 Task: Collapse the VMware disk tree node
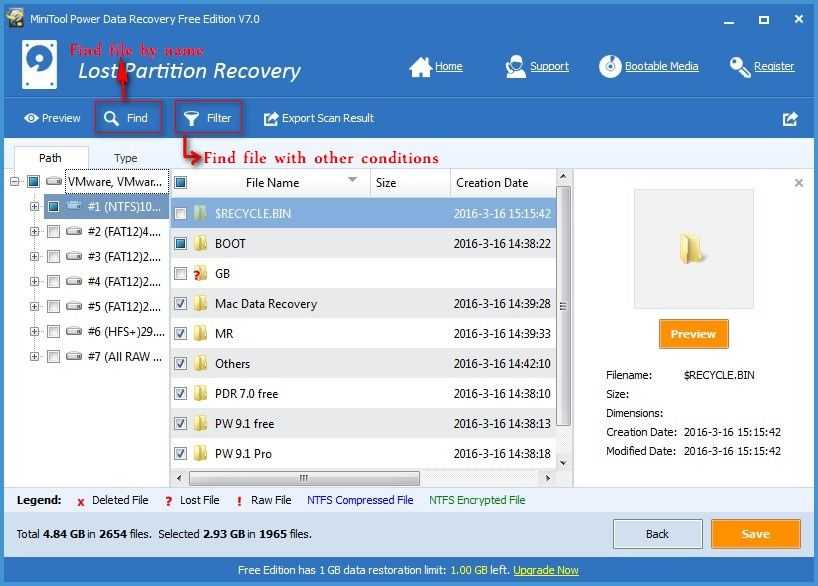point(15,182)
